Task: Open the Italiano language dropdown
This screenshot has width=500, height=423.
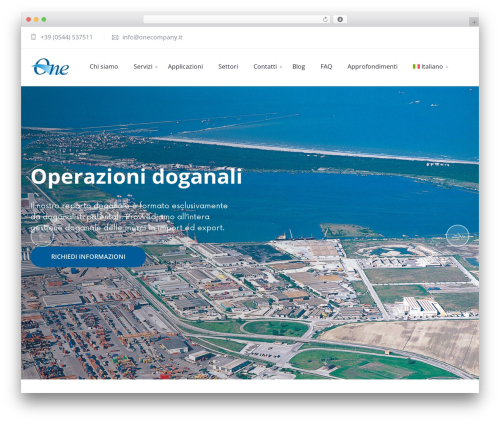Action: (430, 67)
